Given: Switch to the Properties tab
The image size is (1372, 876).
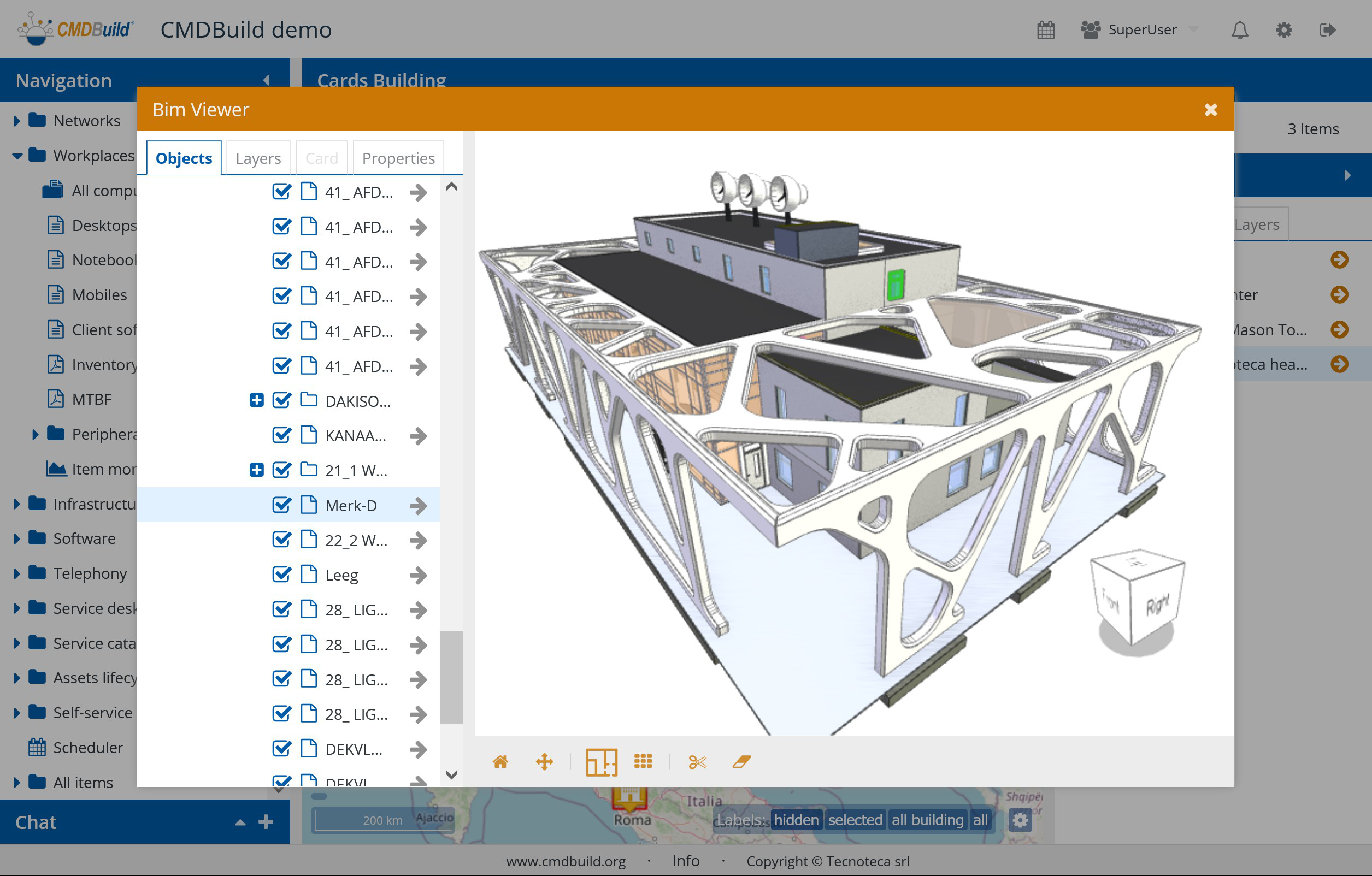Looking at the screenshot, I should point(398,158).
